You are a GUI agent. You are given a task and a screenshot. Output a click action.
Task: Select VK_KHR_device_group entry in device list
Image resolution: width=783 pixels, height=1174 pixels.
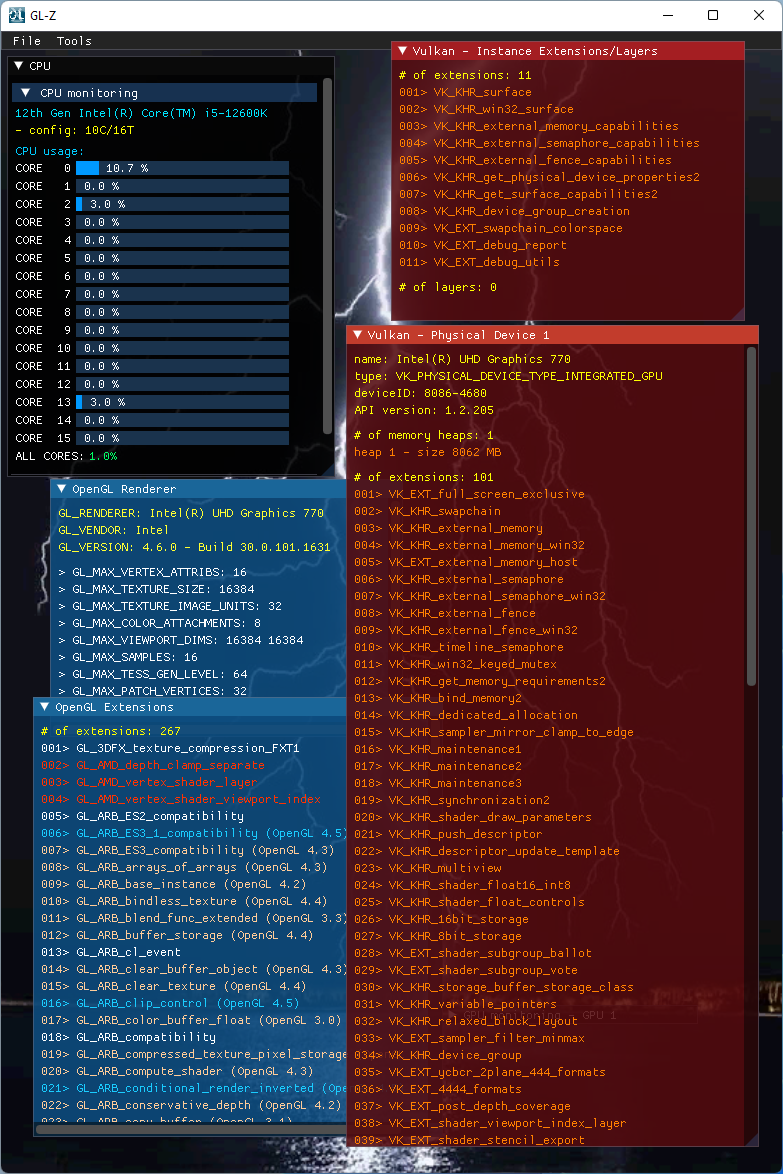[438, 1055]
